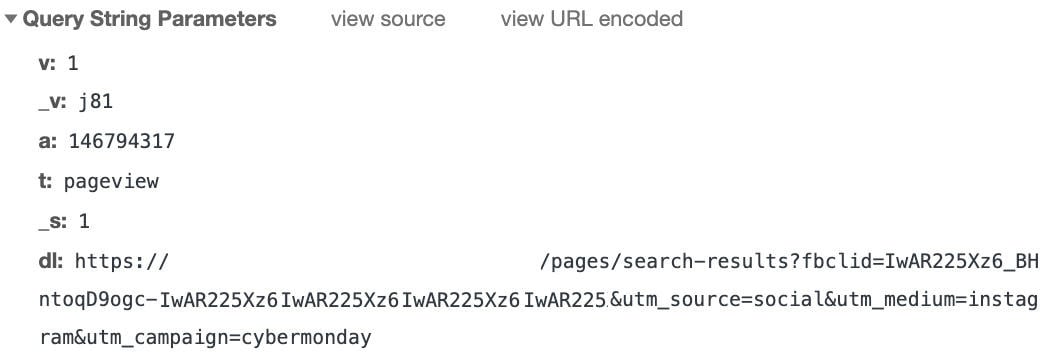Select the _s parameter value 1
Screen dimensions: 1050x362
[84, 221]
